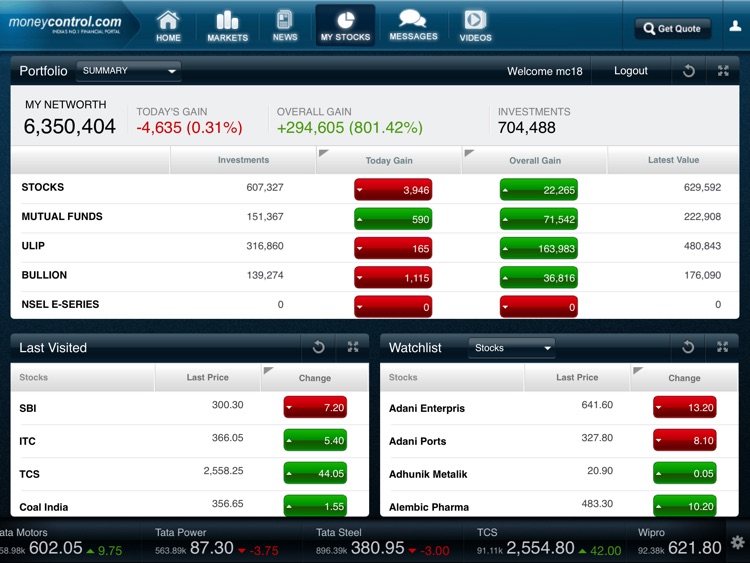Click the Adani Ports change 8.10 badge
The image size is (750, 563).
pos(685,440)
